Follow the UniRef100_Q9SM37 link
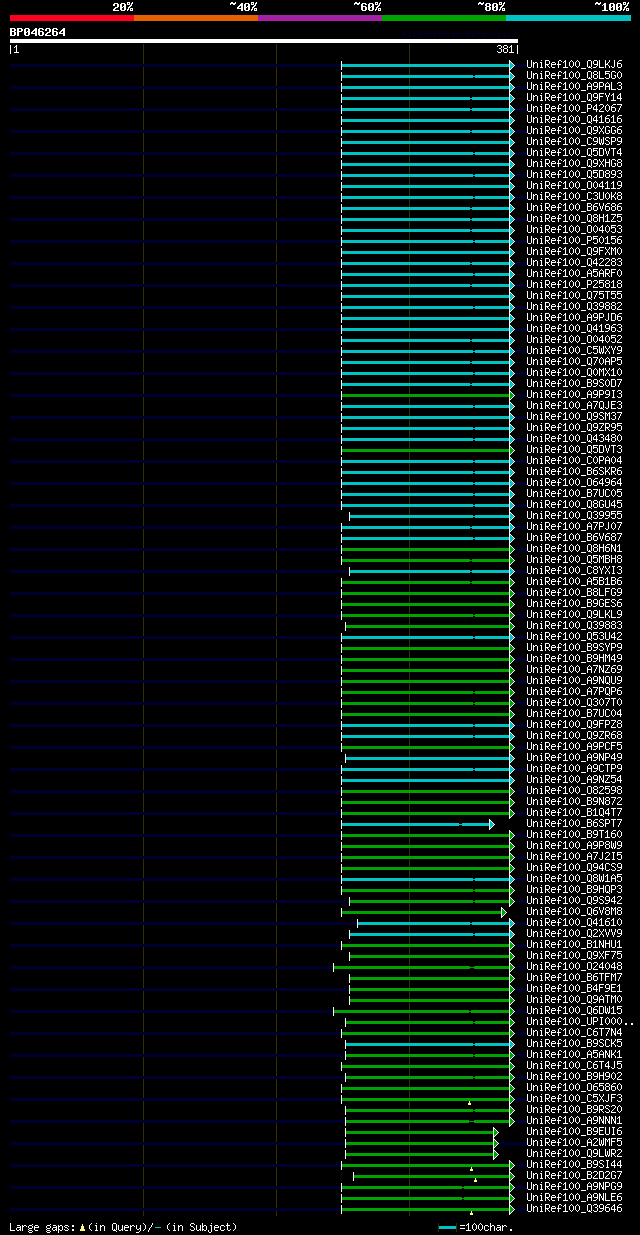This screenshot has height=1235, width=640. click(x=576, y=416)
